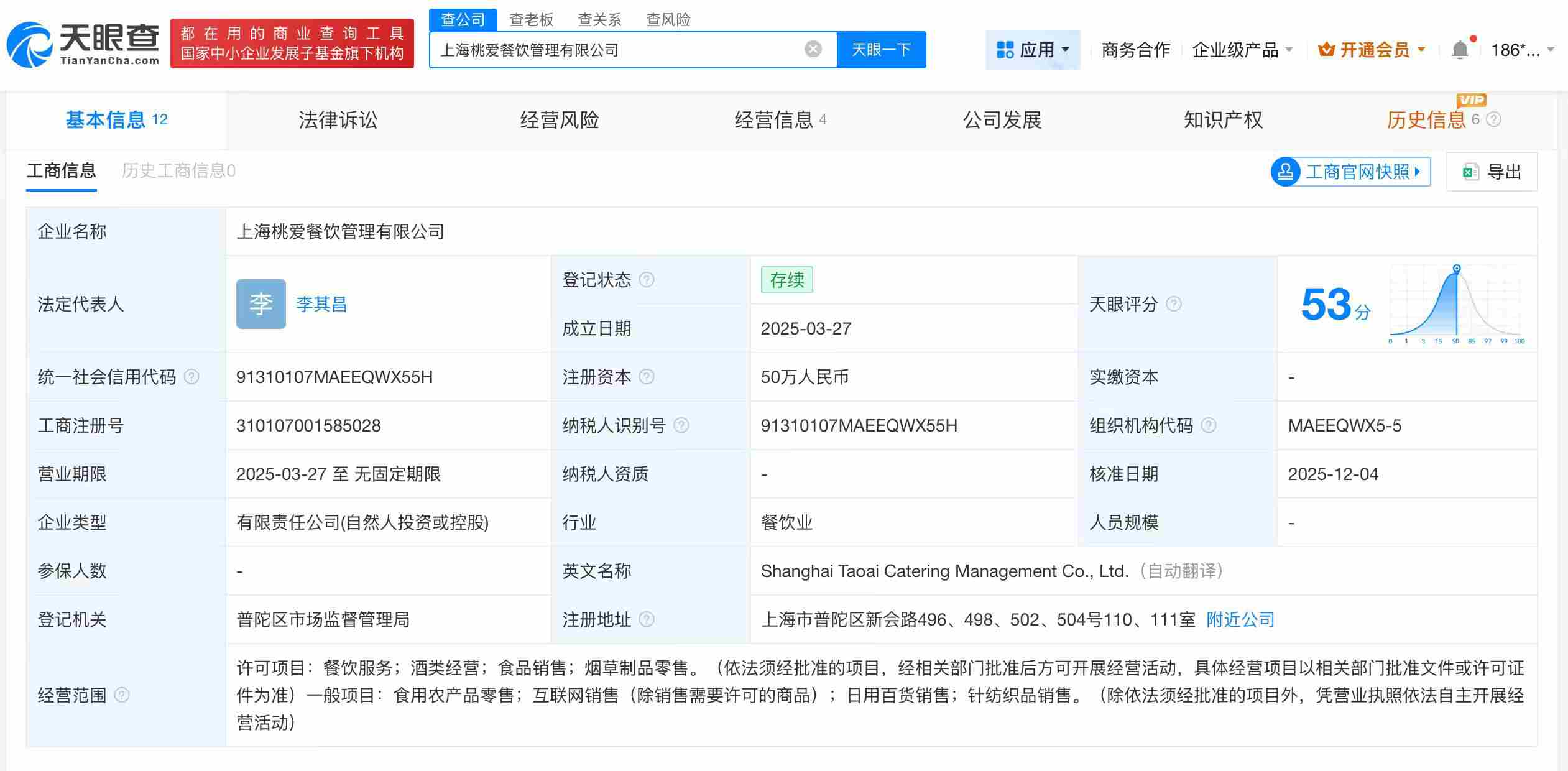Click the help icon beside 统一社会信用代码

(193, 377)
